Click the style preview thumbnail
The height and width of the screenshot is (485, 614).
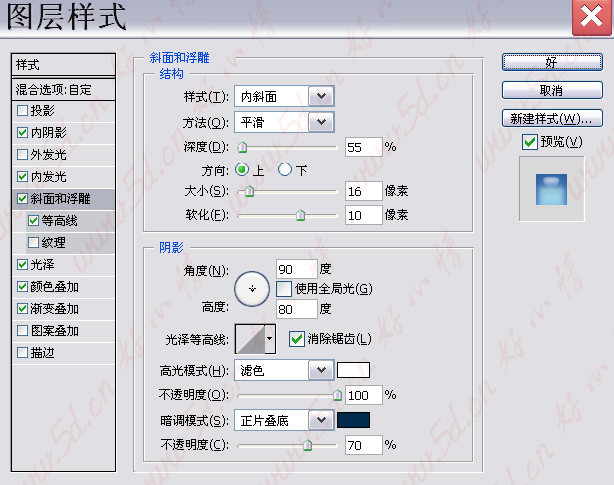point(551,189)
